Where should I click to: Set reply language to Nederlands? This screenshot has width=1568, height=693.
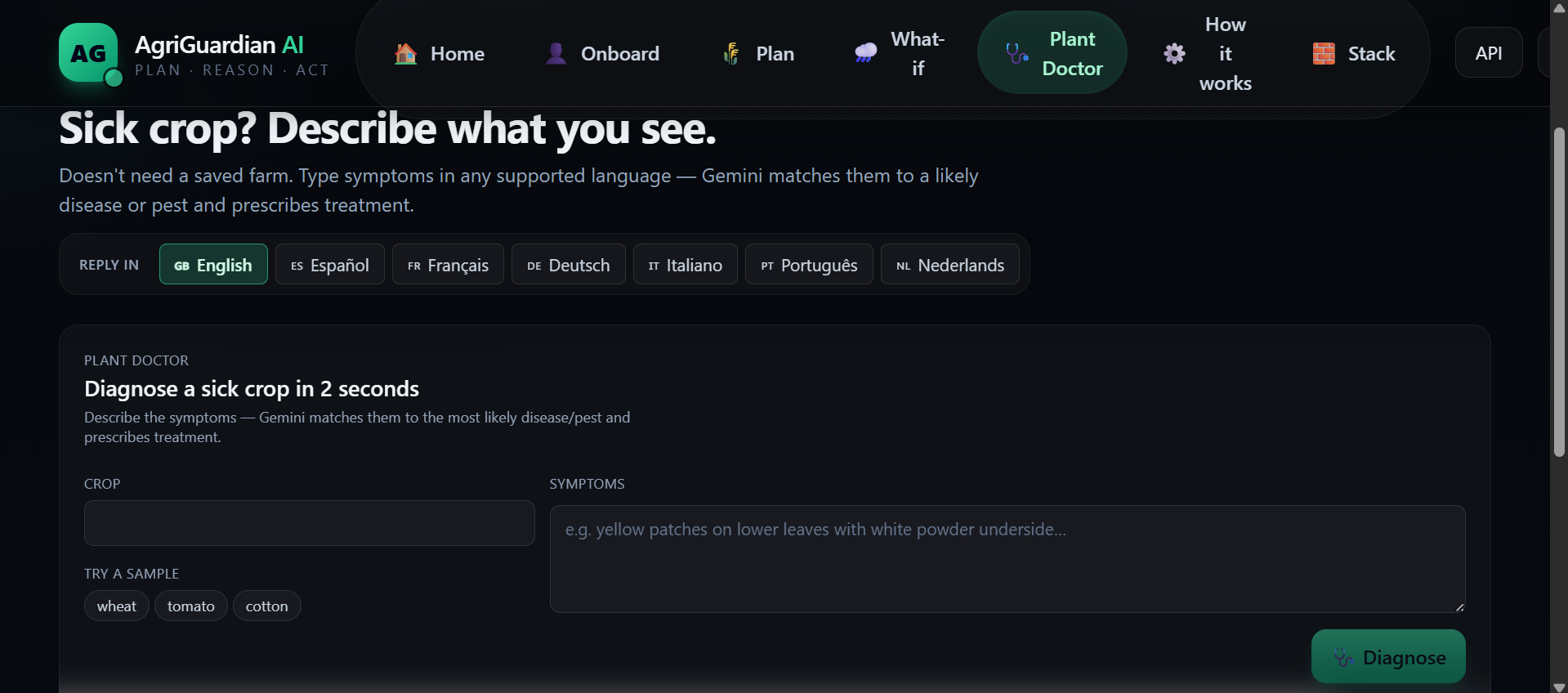point(950,265)
